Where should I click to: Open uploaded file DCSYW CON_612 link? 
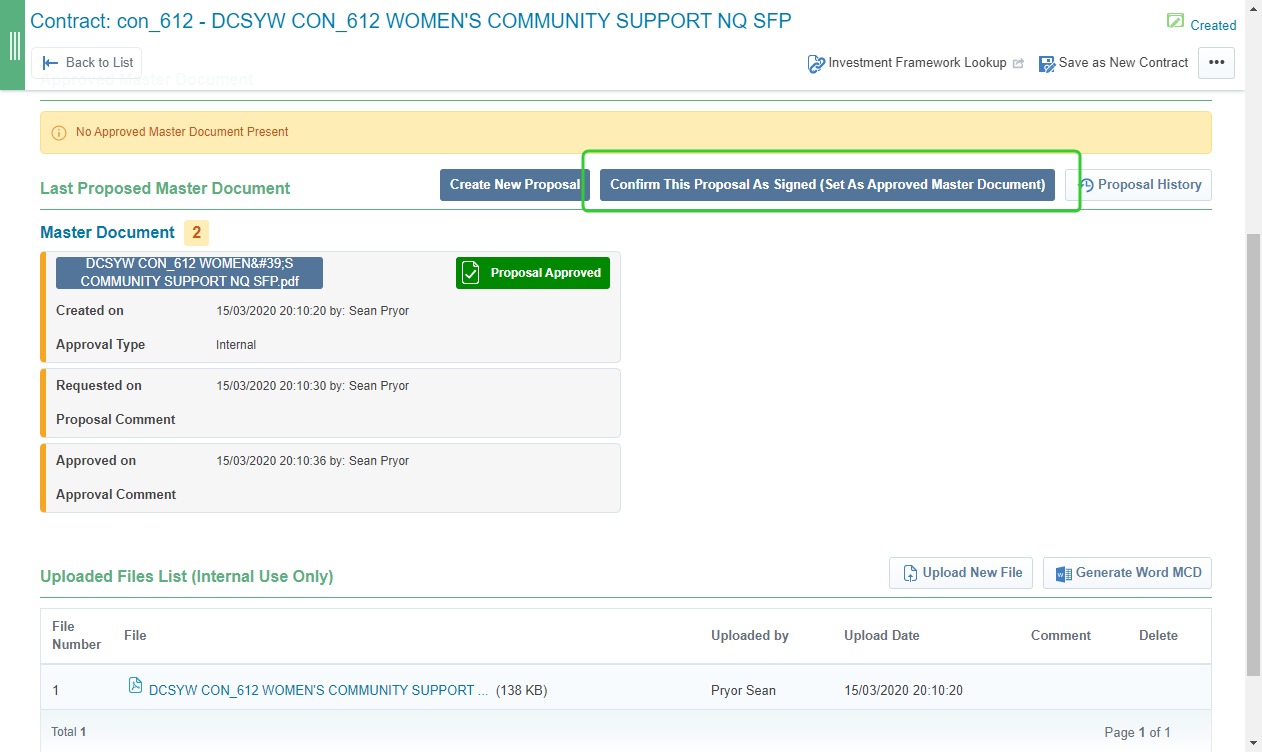[x=318, y=690]
